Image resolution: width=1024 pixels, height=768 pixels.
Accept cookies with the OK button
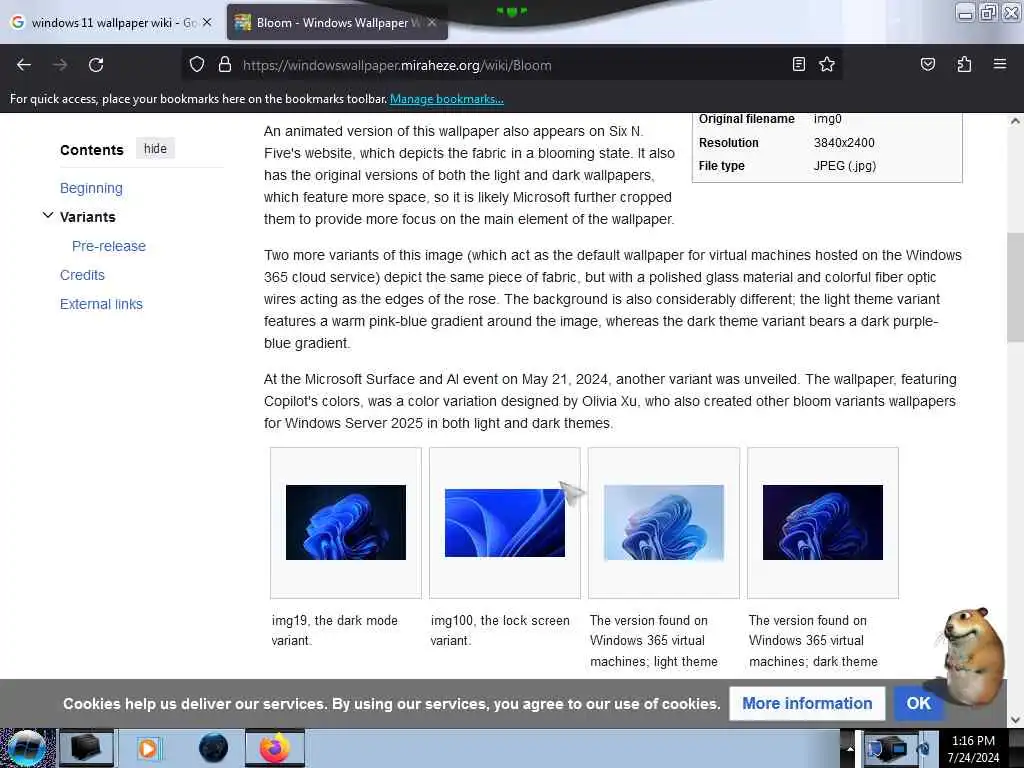(918, 703)
